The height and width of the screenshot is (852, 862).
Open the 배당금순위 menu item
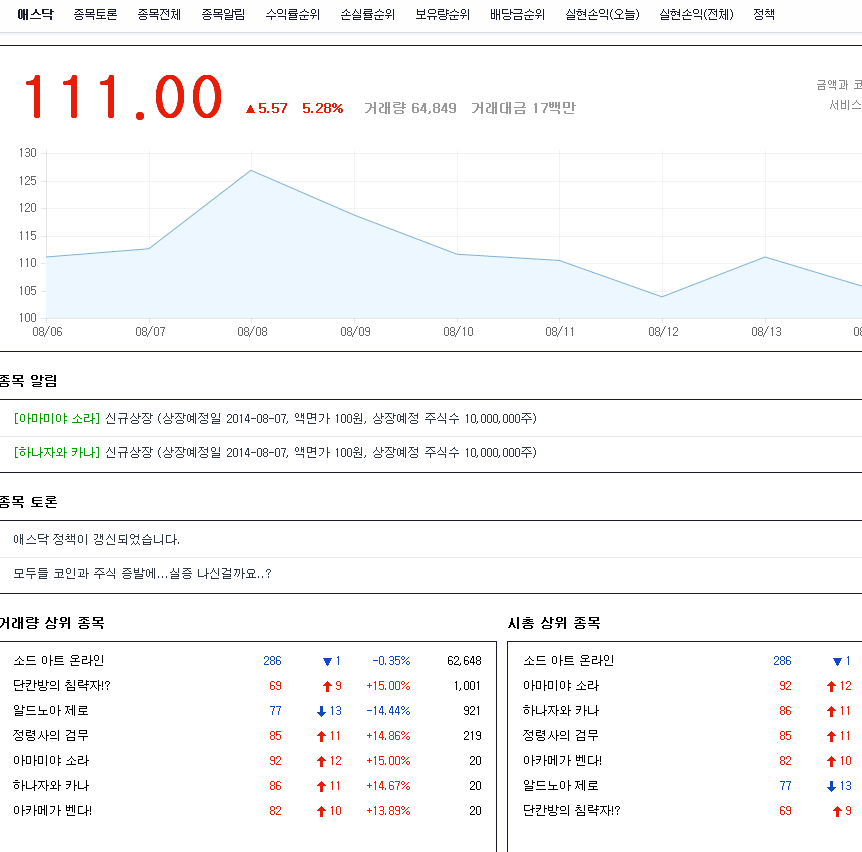517,15
